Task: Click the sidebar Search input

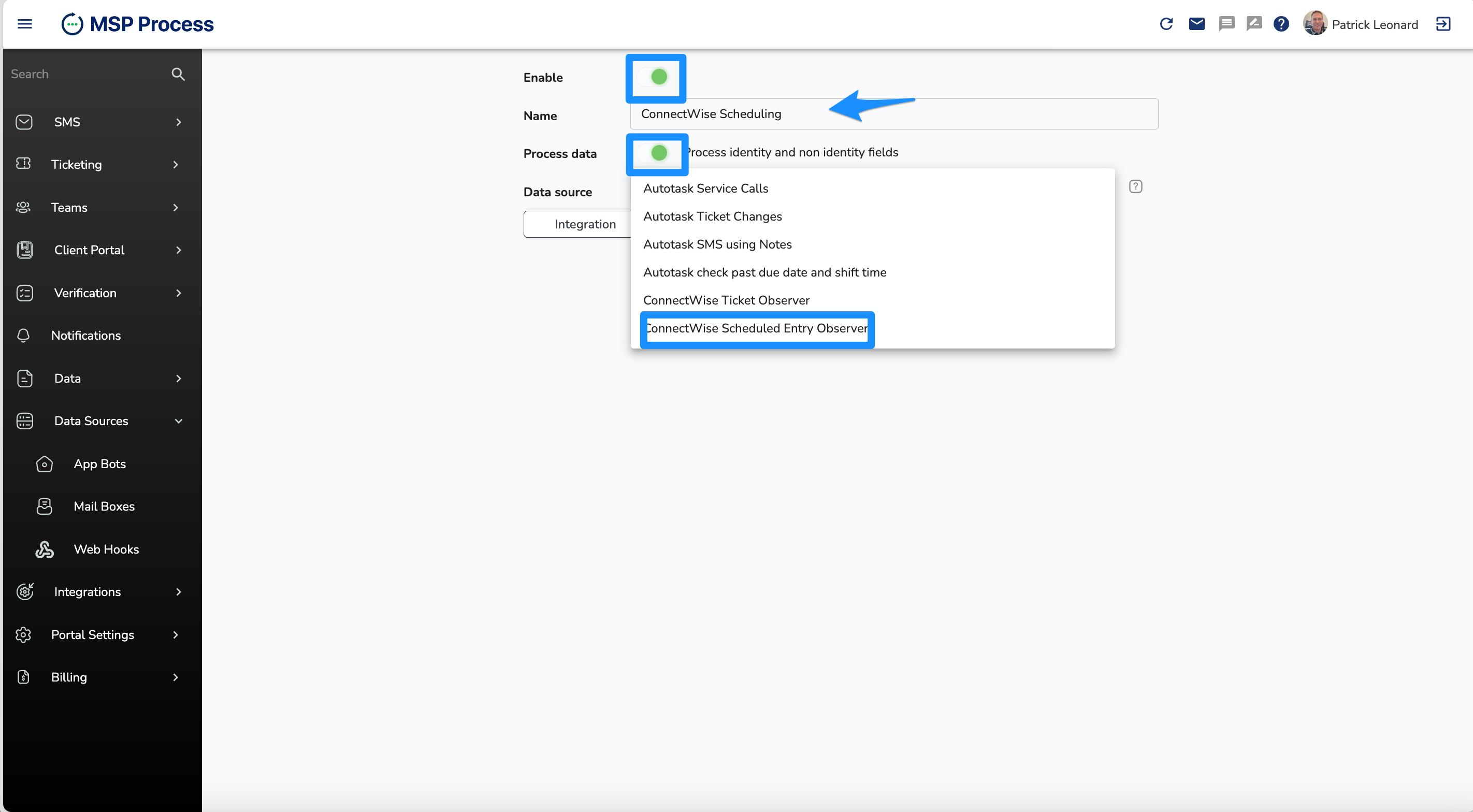Action: tap(86, 75)
